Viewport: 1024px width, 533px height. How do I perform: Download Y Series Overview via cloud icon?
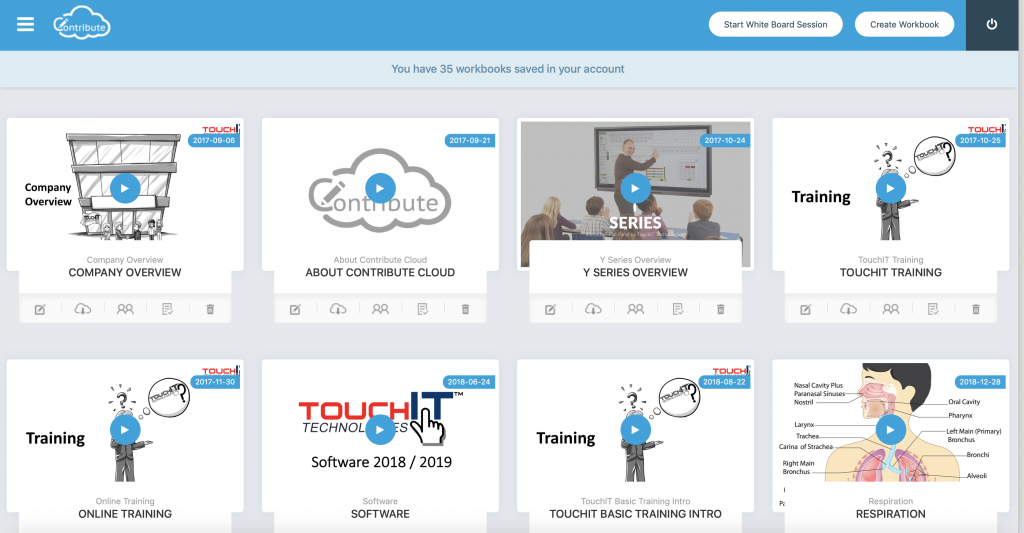[x=593, y=309]
